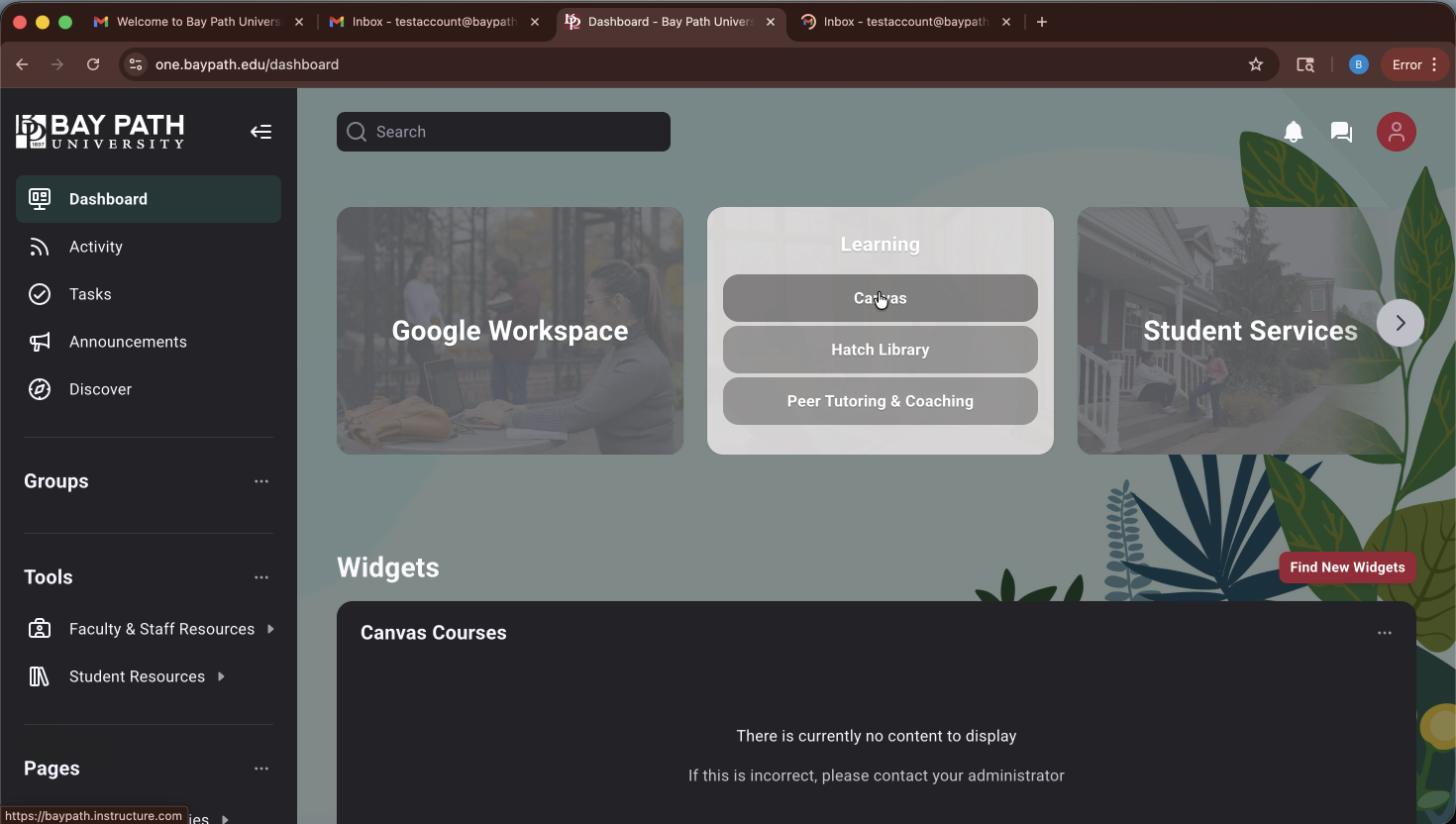
Task: Click the profile avatar icon
Action: pos(1397,131)
